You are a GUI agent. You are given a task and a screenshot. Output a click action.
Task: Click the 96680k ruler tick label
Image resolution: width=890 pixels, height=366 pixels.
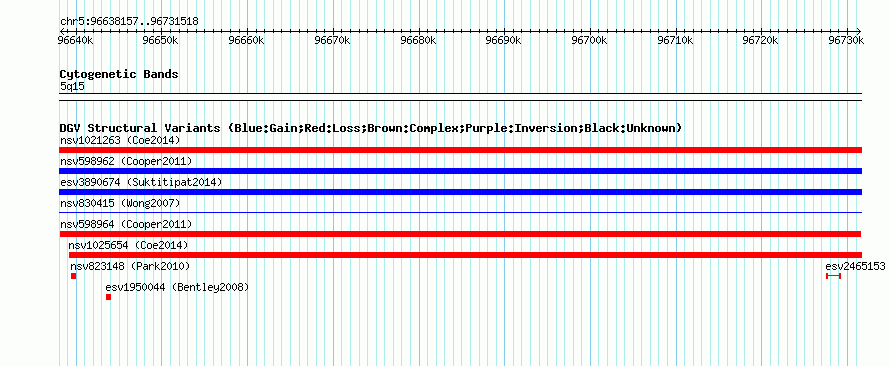point(418,40)
